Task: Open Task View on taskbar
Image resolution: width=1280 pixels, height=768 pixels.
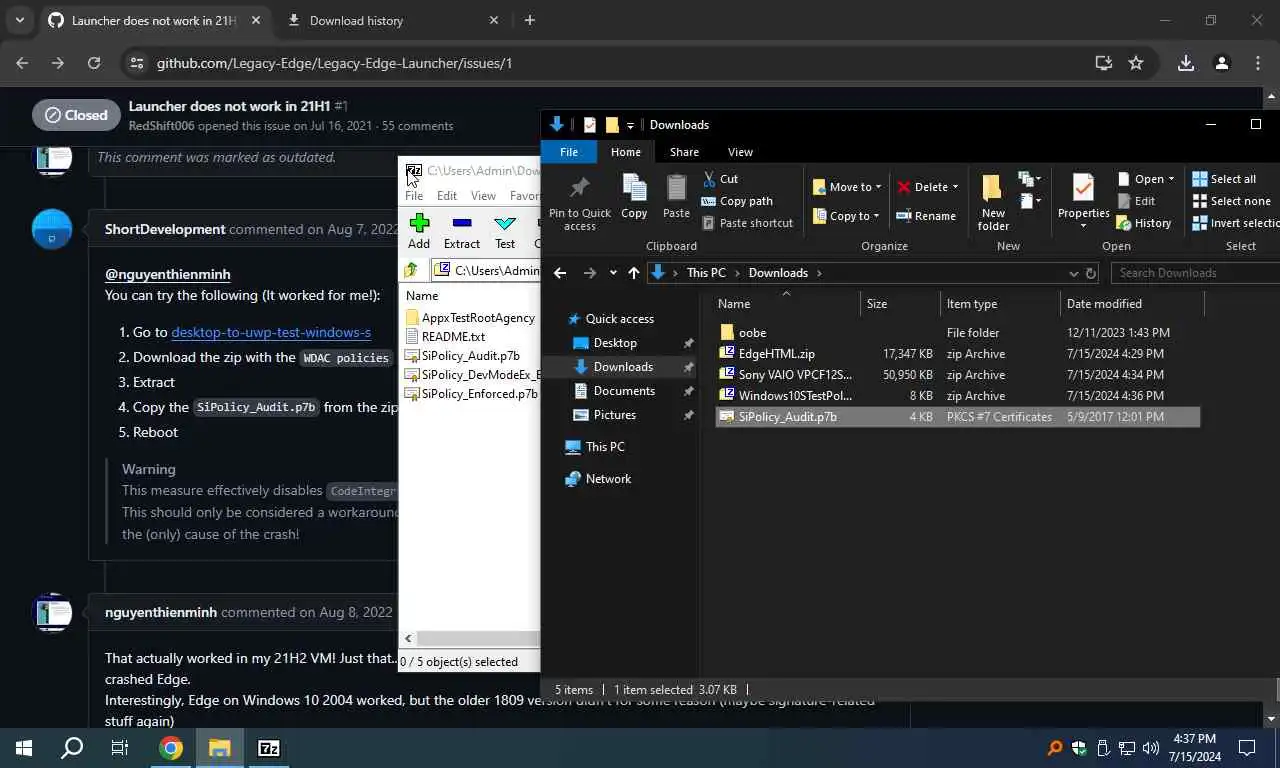Action: pos(120,748)
